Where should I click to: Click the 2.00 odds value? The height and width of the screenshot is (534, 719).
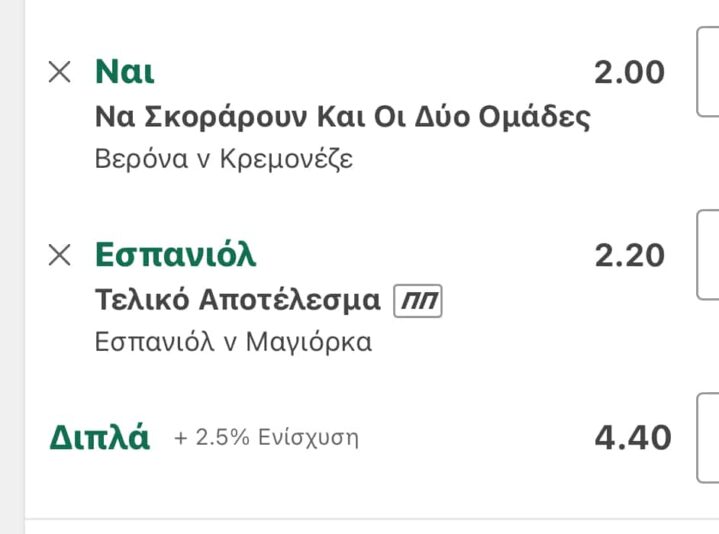pyautogui.click(x=629, y=72)
